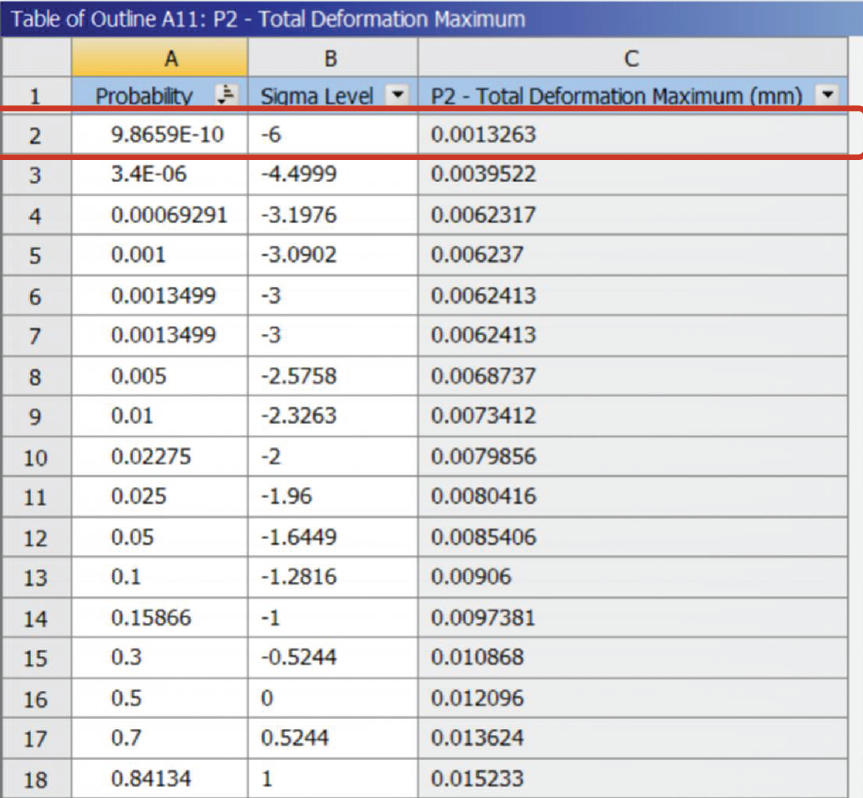Select column B header
Screen dimensions: 863x798
[333, 58]
